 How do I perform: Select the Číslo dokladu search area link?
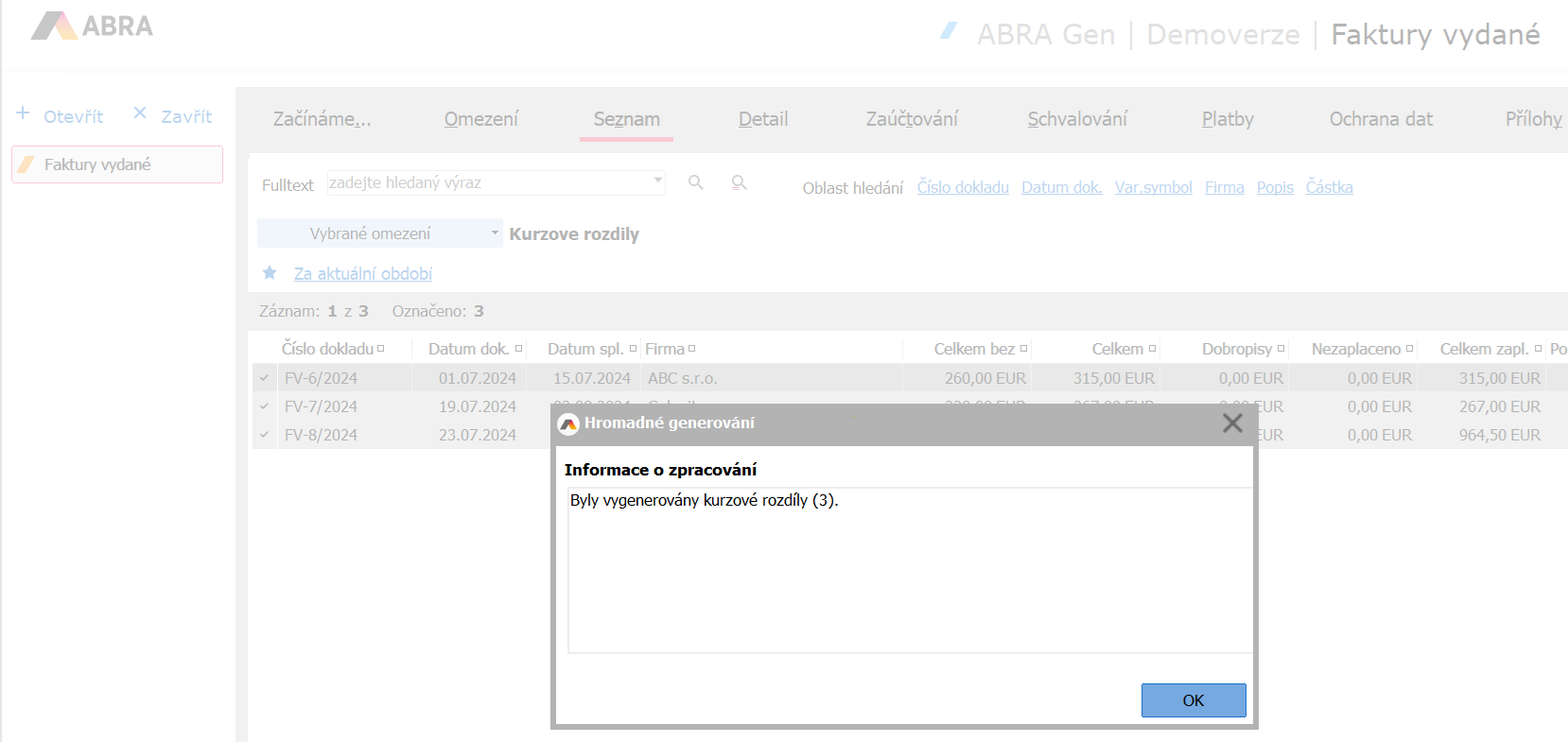962,187
